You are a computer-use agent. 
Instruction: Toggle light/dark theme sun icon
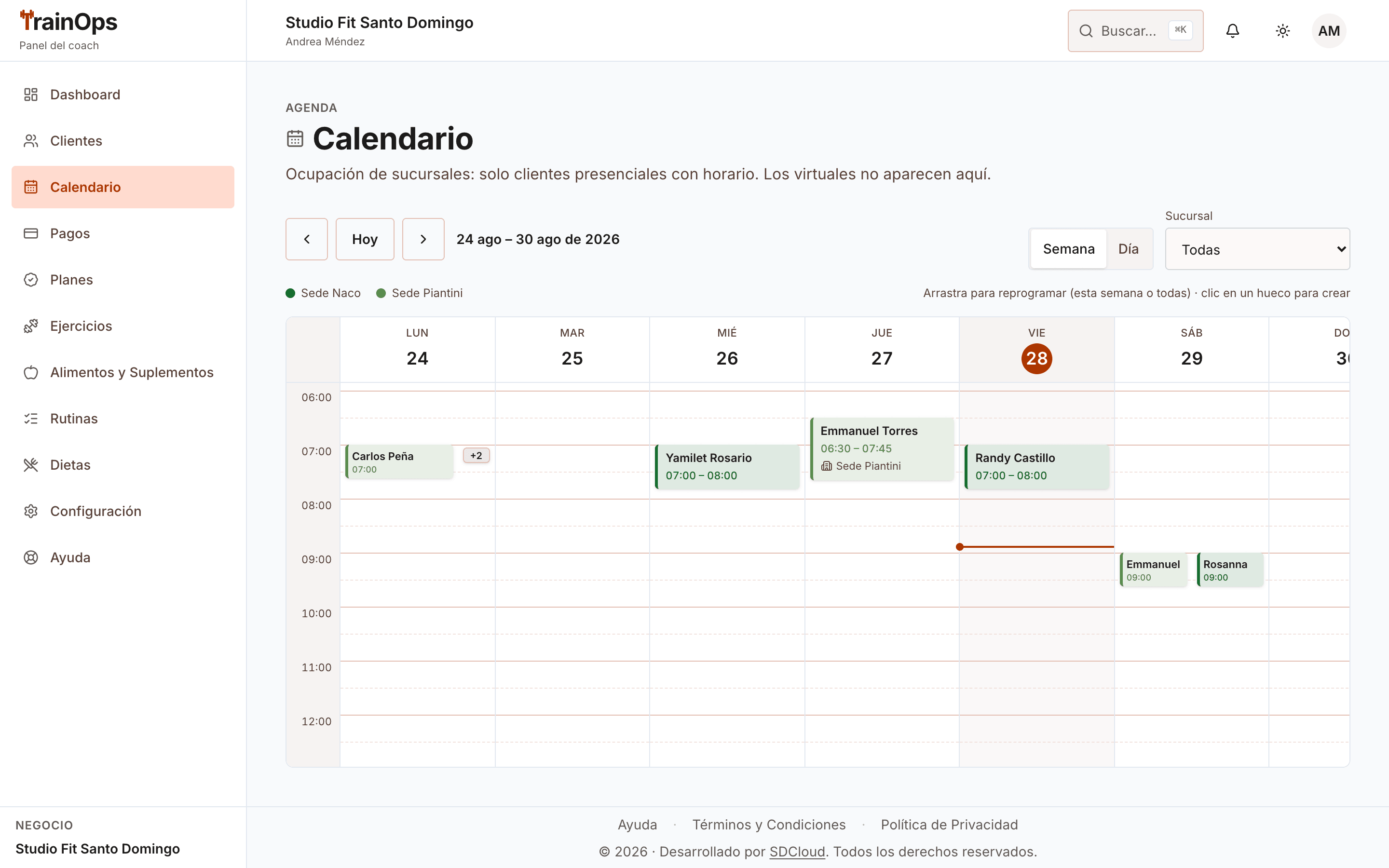1283,31
